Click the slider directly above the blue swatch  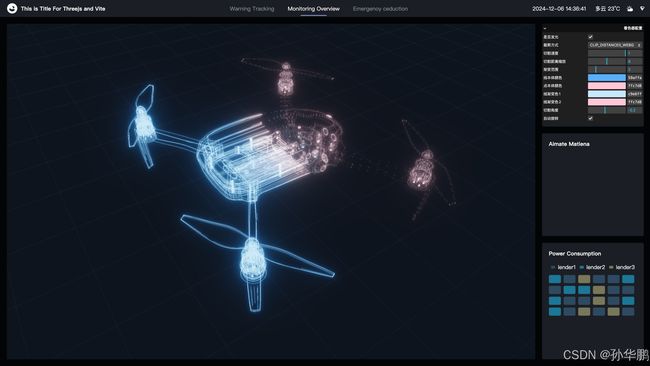coord(607,69)
